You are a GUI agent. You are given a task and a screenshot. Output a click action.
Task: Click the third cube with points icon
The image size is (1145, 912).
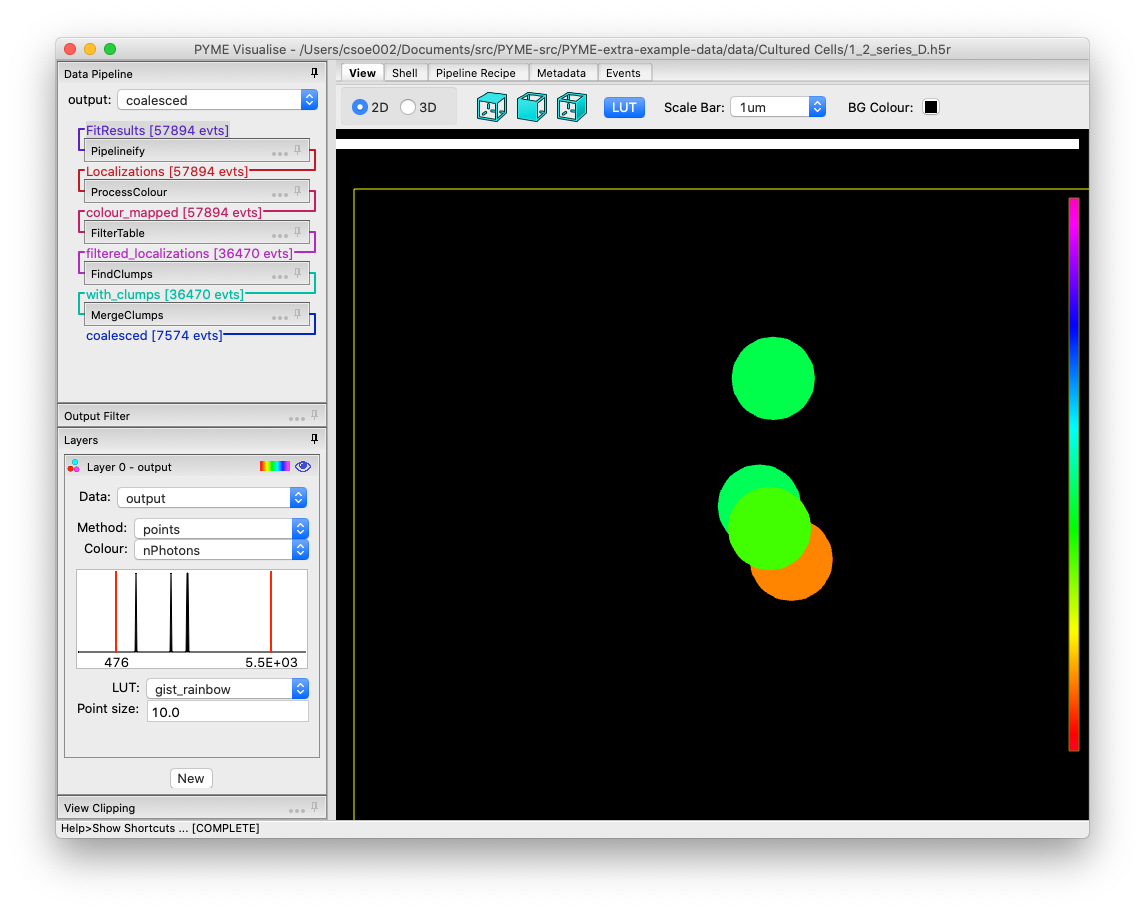(571, 107)
